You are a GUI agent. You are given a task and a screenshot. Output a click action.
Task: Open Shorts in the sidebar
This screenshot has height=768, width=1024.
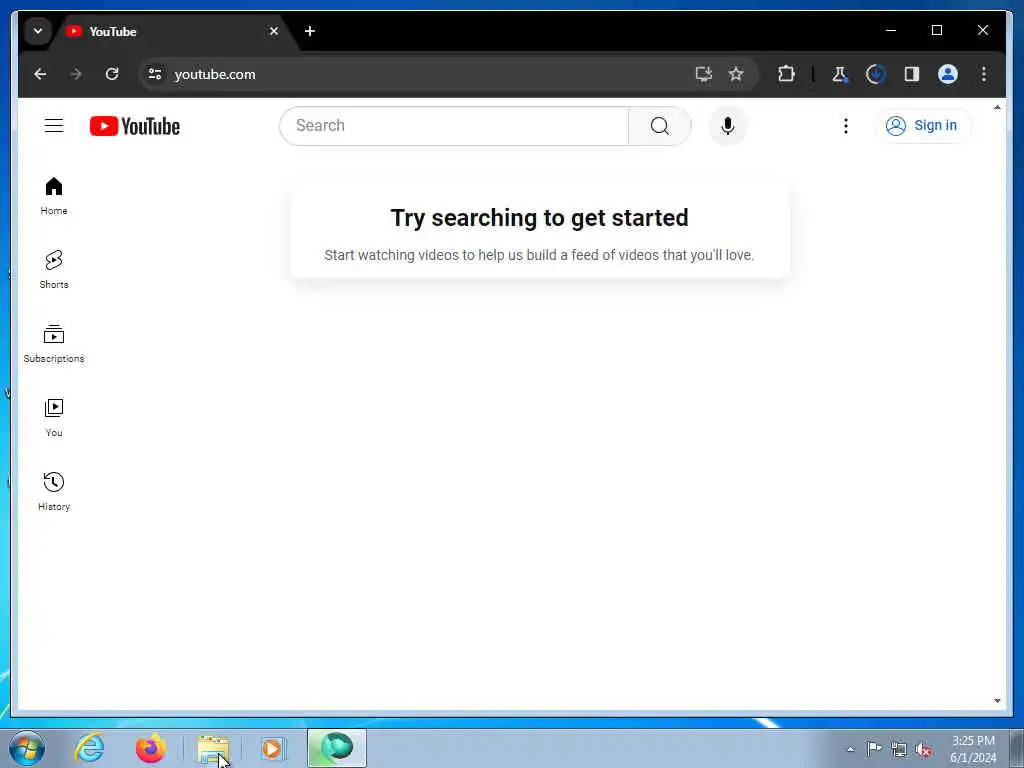click(54, 269)
